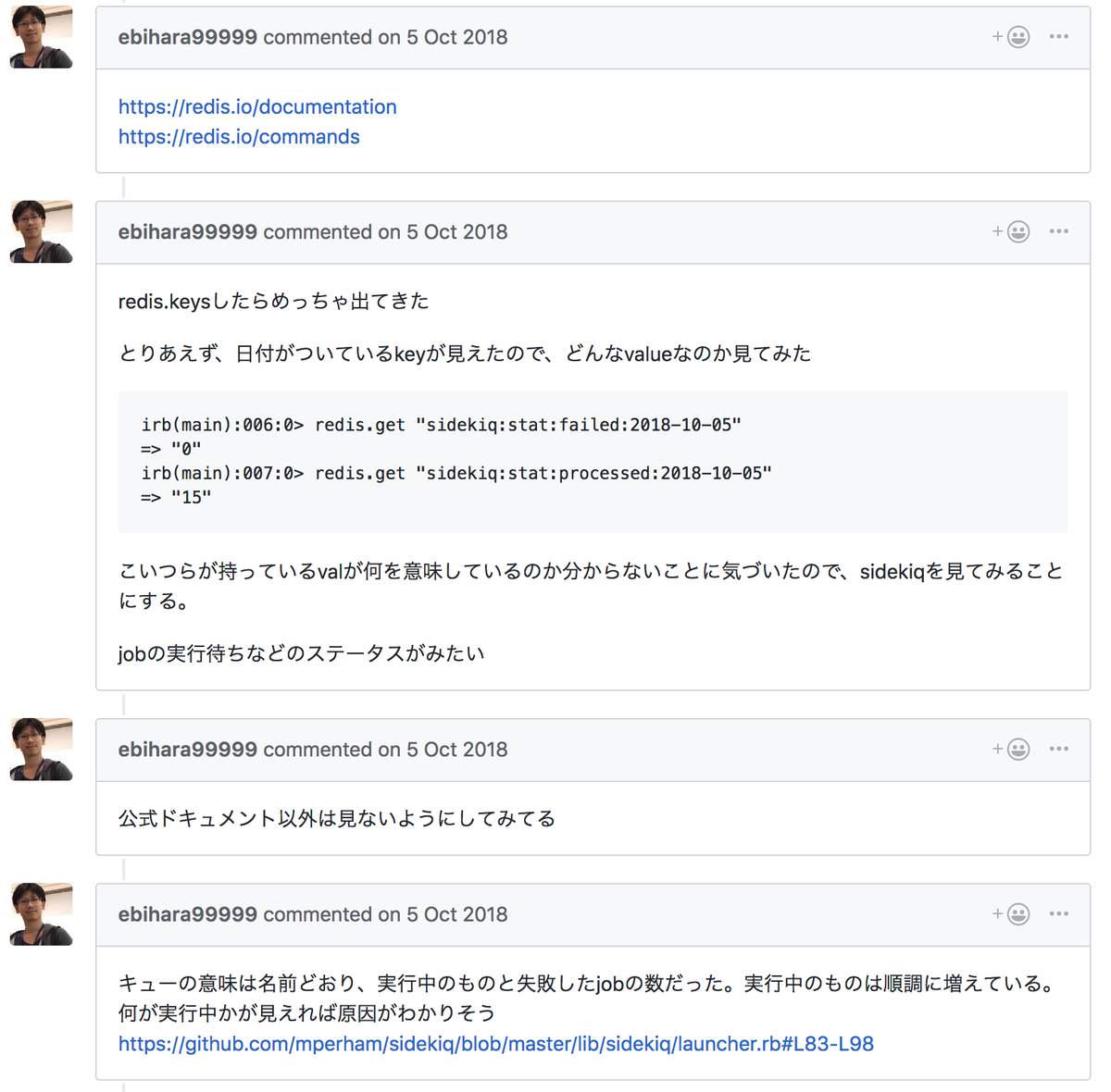Viewport: 1111px width, 1092px height.
Task: Open options menu on redis.io links comment
Action: [1059, 37]
